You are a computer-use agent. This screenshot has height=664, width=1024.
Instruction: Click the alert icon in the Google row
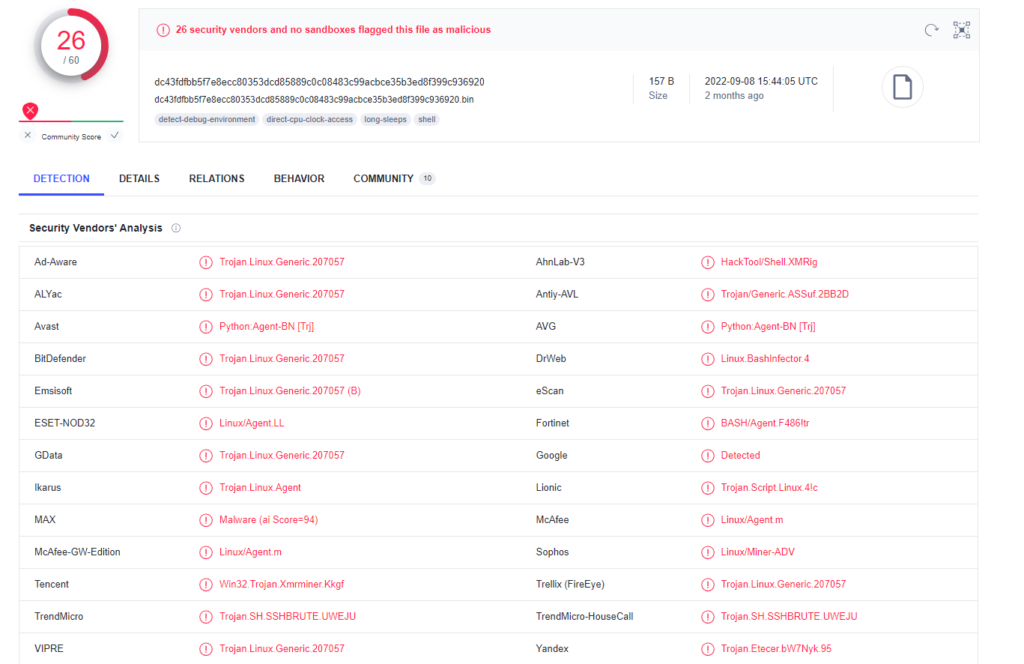pos(707,456)
